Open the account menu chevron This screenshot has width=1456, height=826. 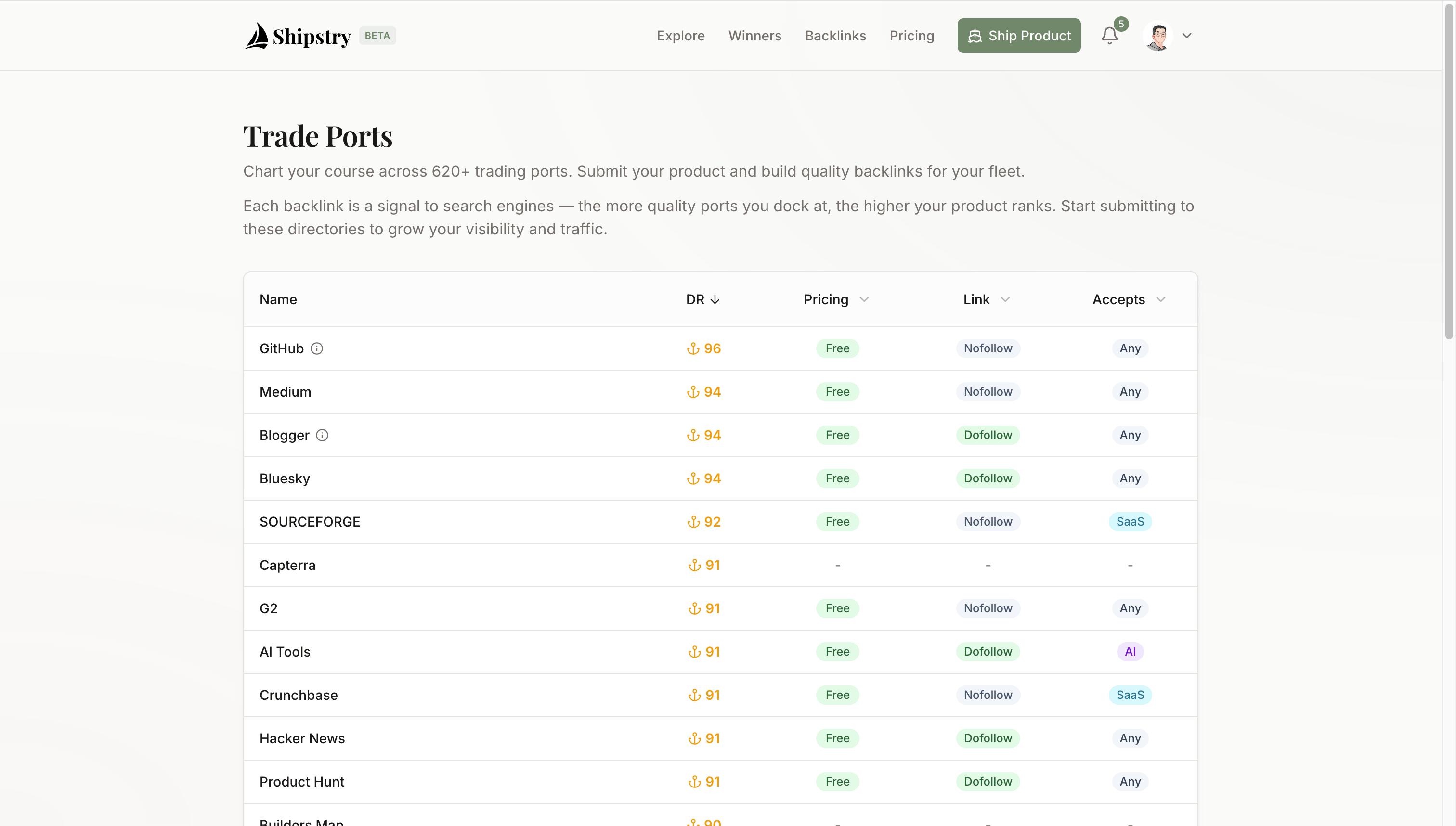[x=1186, y=36]
